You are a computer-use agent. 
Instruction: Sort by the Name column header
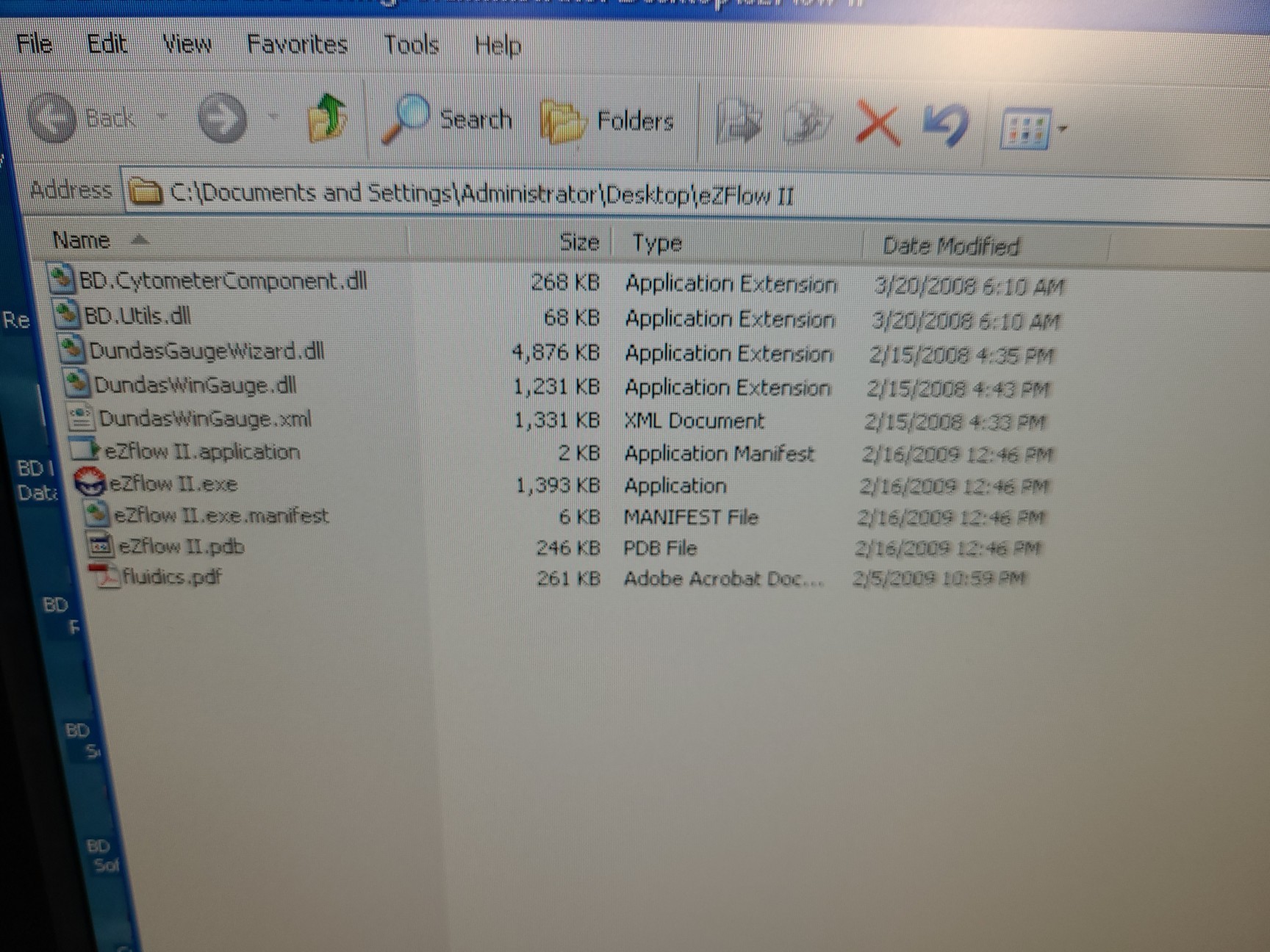click(81, 240)
